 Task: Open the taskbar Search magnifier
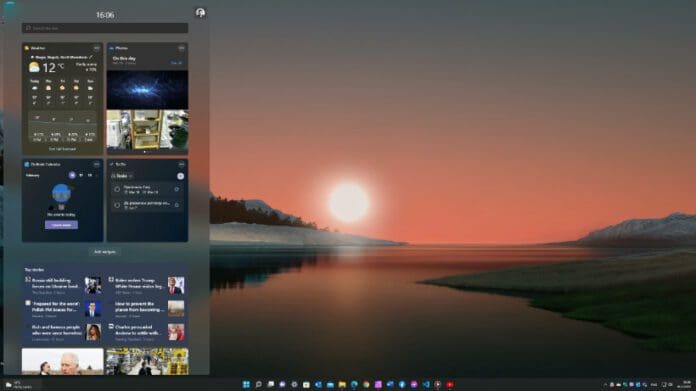pyautogui.click(x=258, y=384)
